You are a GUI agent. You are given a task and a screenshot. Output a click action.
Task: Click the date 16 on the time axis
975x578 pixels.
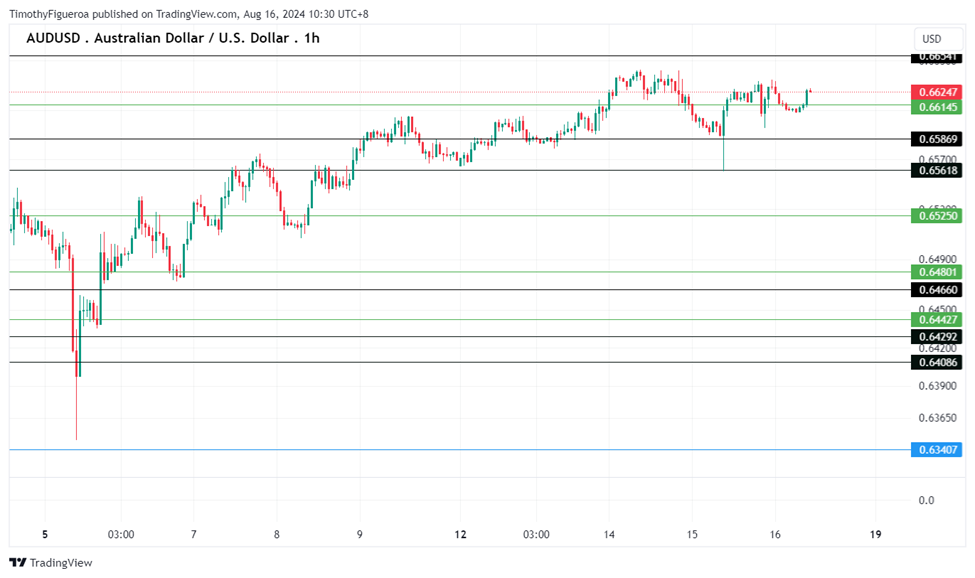[x=775, y=535]
